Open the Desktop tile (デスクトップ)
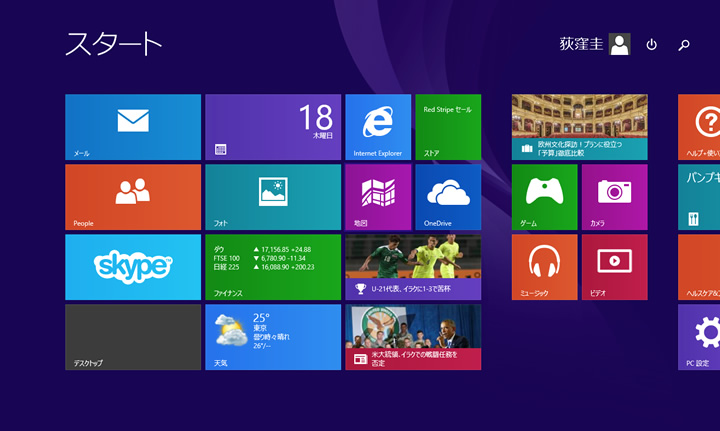 pyautogui.click(x=133, y=337)
